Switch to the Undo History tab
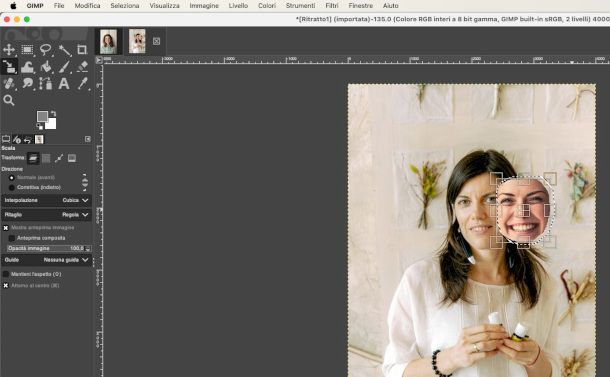The width and height of the screenshot is (610, 377). pos(28,139)
